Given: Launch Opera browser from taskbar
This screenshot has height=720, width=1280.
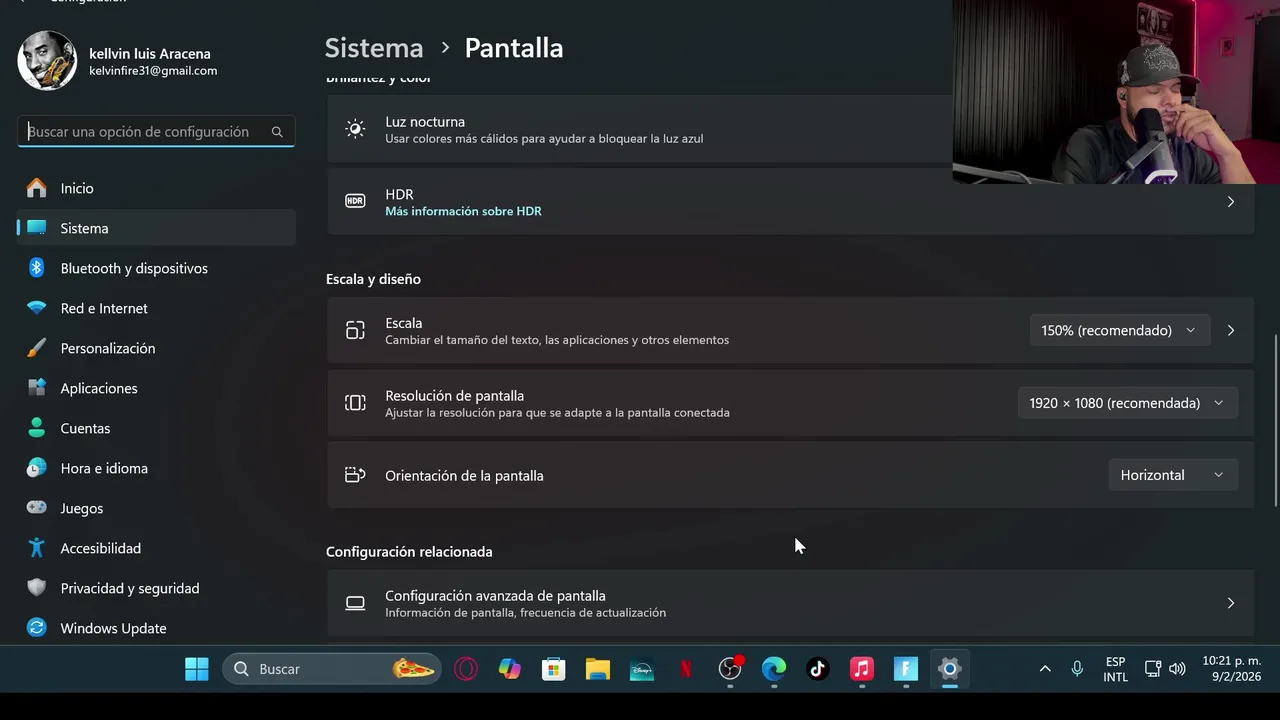Looking at the screenshot, I should tap(466, 669).
